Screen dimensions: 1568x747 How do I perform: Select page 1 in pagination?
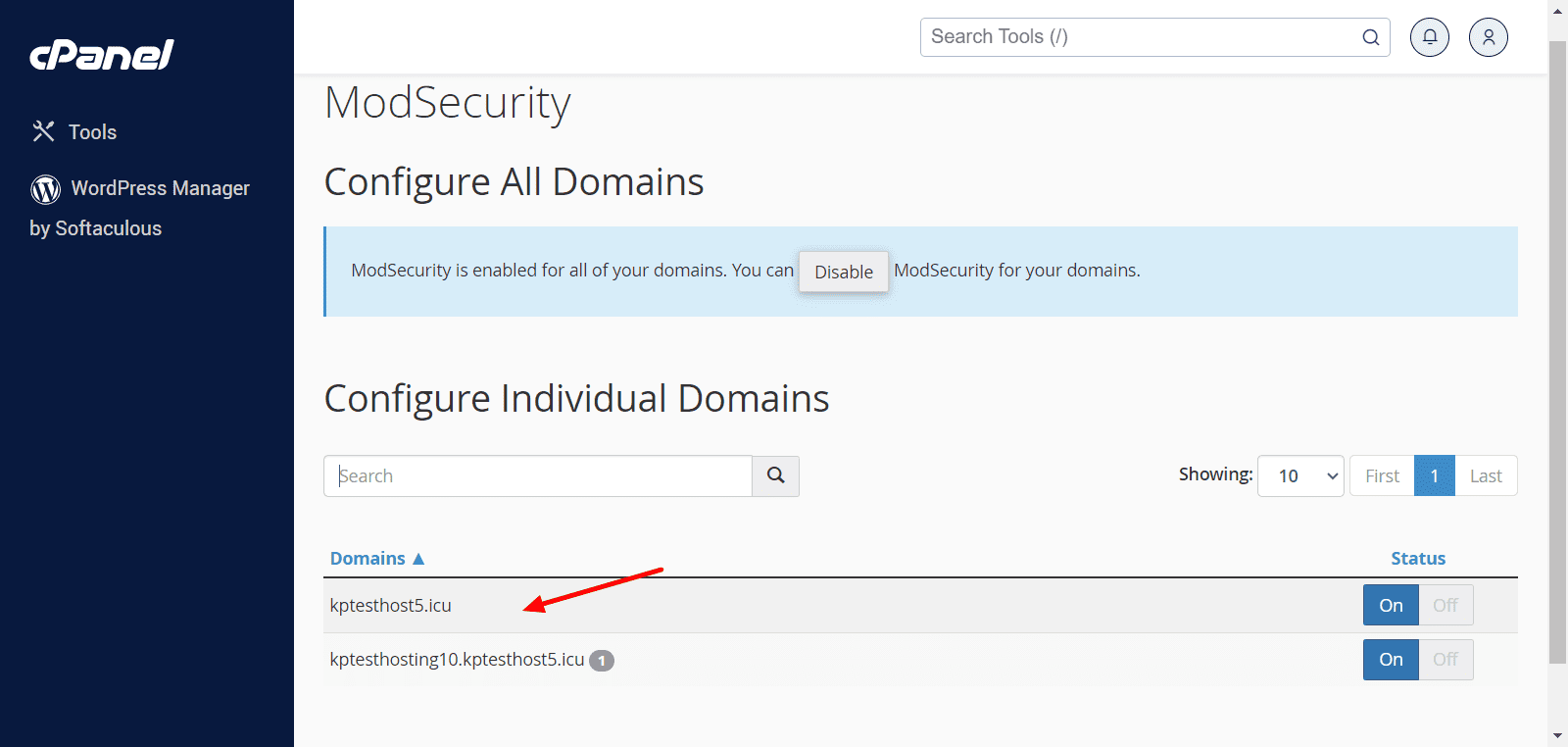pyautogui.click(x=1434, y=475)
